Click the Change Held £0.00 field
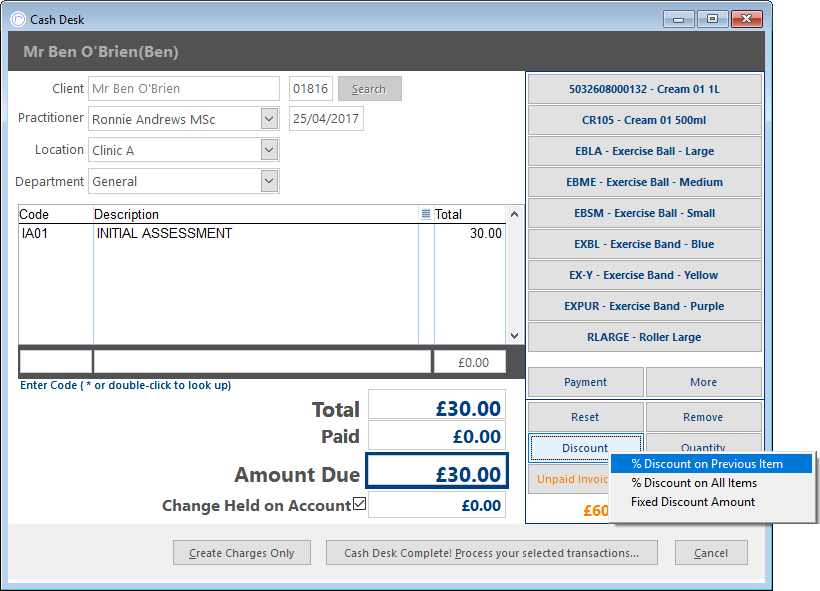Image resolution: width=820 pixels, height=591 pixels. [437, 505]
